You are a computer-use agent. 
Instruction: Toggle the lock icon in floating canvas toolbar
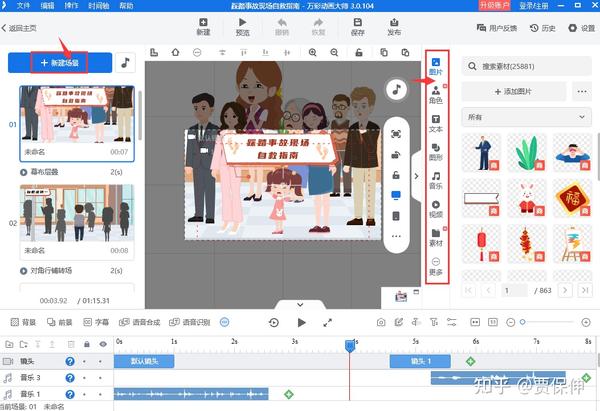[396, 175]
